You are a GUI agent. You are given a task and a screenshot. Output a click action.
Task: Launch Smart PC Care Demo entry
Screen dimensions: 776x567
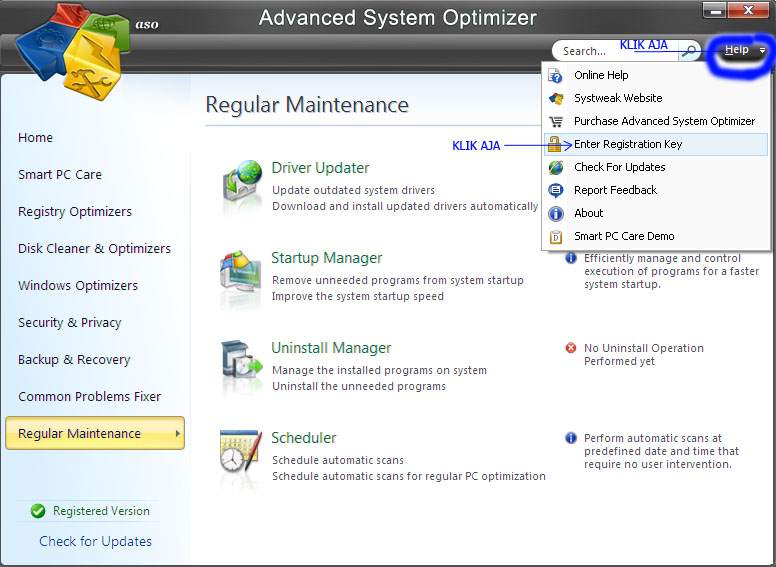point(656,236)
